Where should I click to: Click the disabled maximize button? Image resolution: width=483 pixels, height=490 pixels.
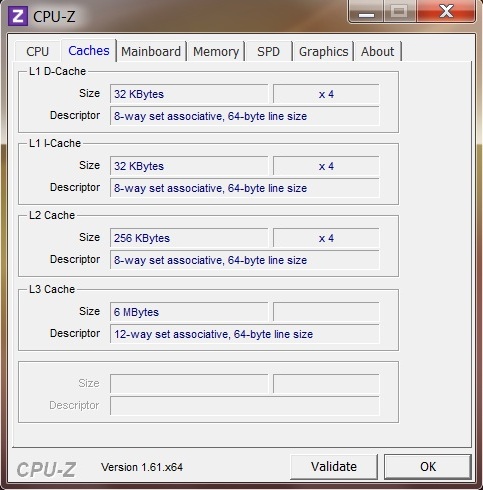point(400,12)
